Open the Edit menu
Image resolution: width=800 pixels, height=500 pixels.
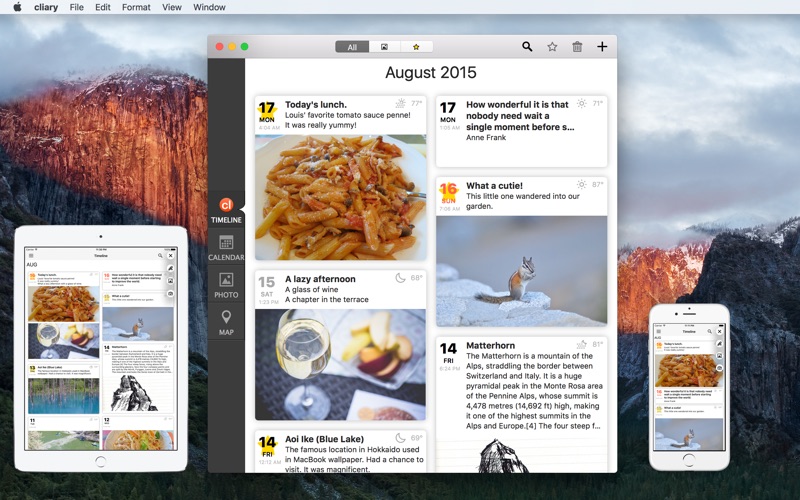103,7
